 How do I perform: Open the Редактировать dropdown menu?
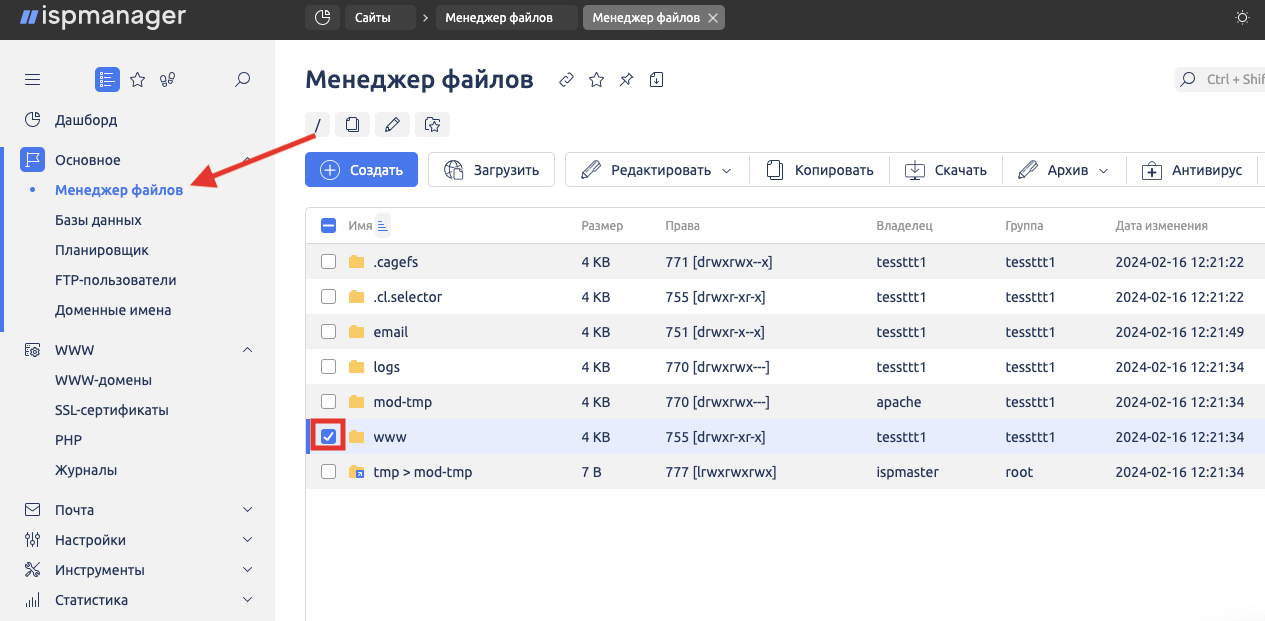(657, 170)
